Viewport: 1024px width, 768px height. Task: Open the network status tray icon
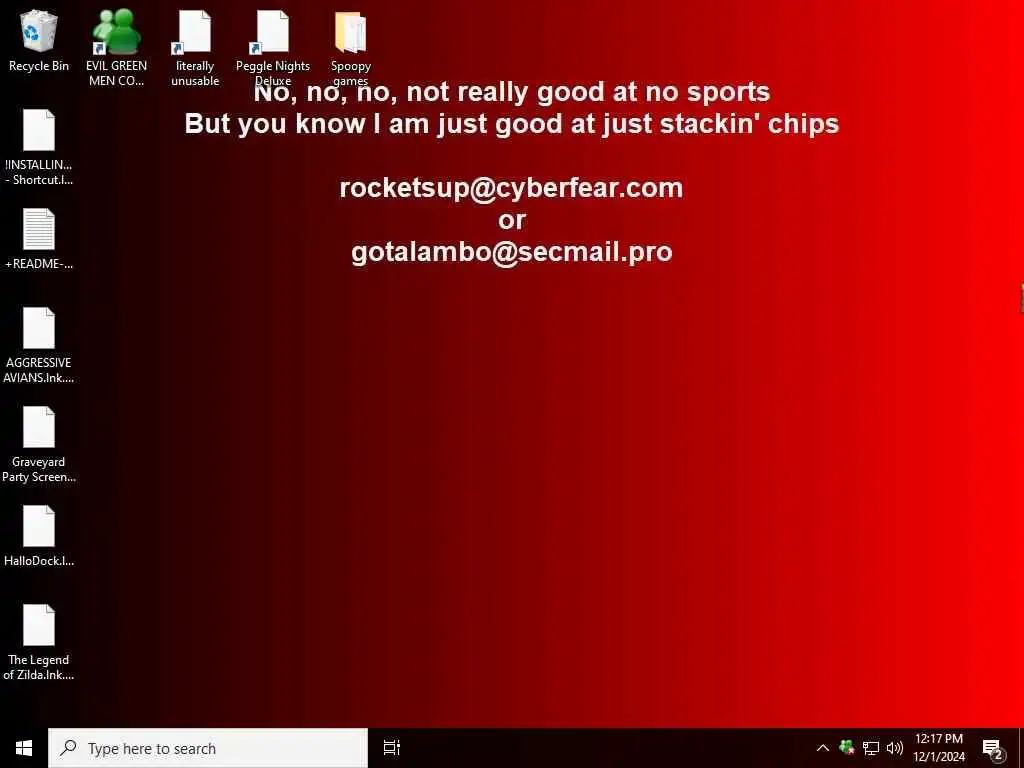point(871,748)
